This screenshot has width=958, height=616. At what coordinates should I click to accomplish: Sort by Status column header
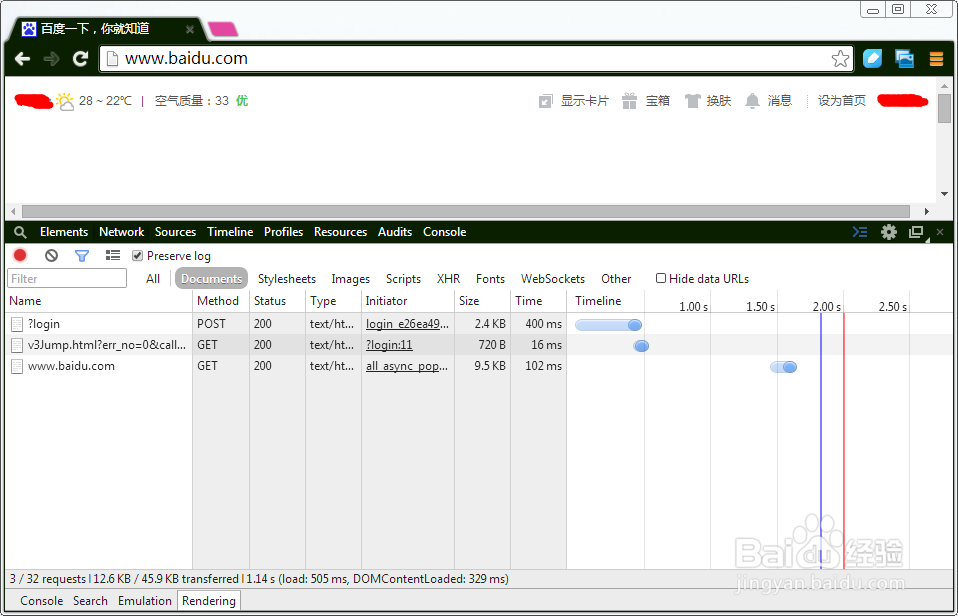(x=277, y=301)
